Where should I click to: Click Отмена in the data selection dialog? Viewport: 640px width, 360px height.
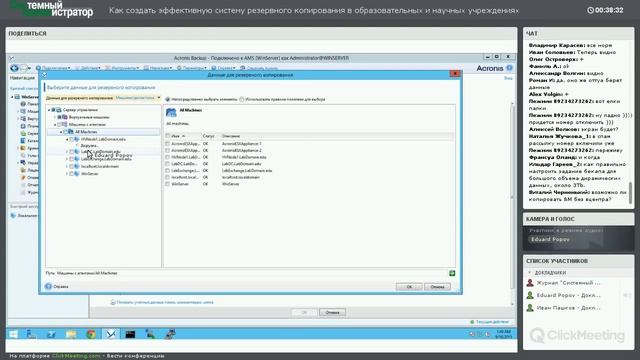pos(437,287)
